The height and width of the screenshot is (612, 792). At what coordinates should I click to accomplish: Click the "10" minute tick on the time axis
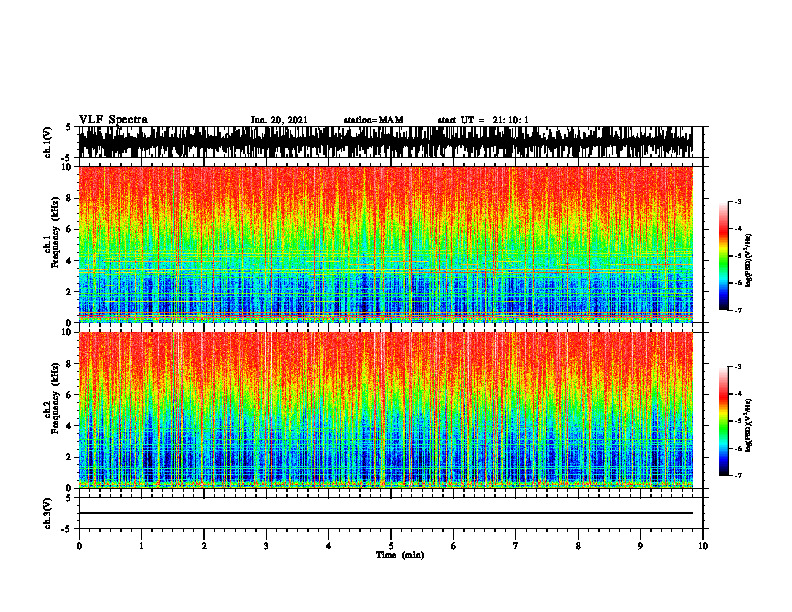tap(703, 546)
